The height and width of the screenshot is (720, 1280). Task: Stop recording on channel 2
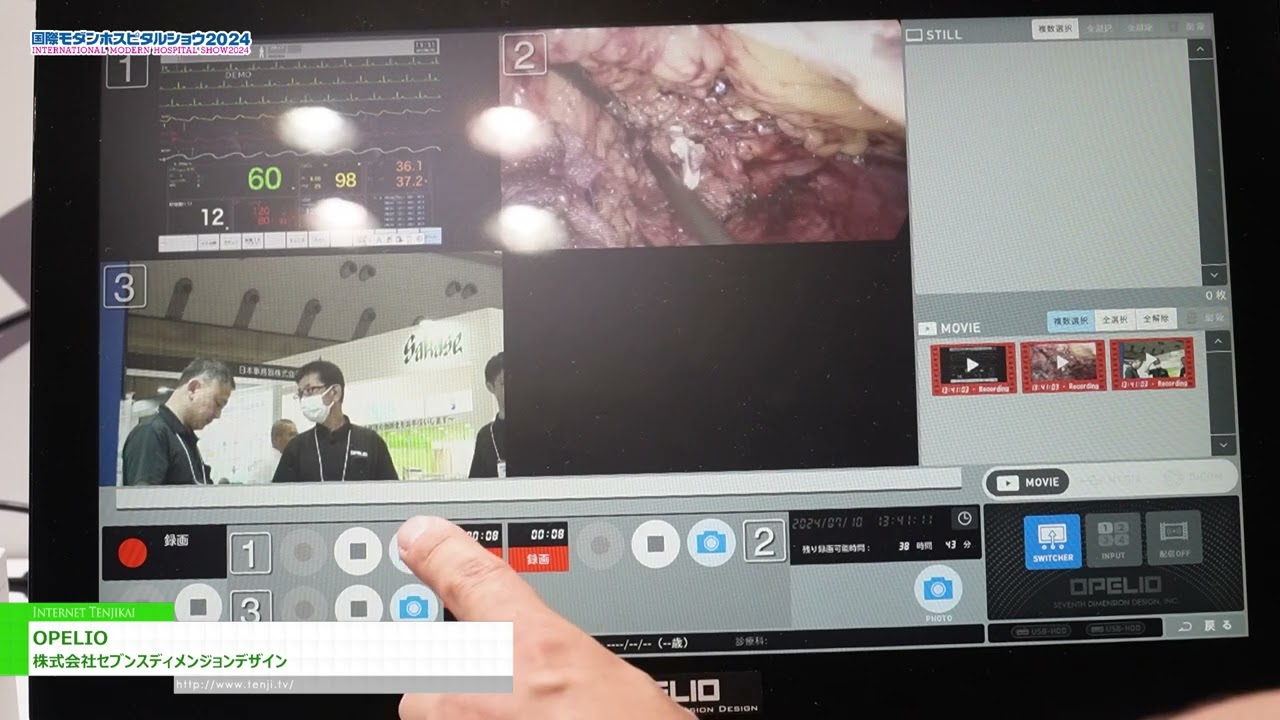click(x=655, y=544)
